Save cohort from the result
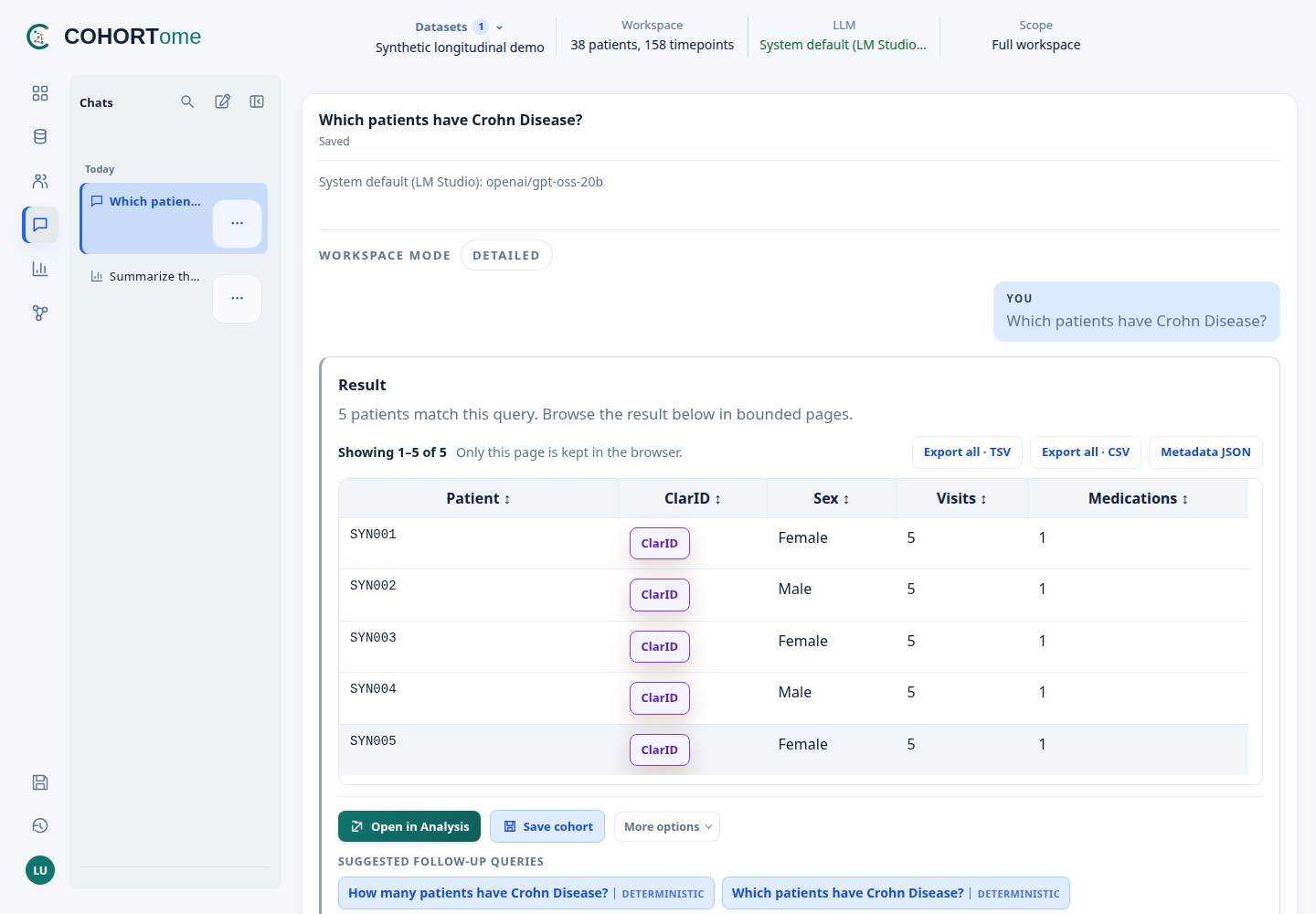 coord(547,826)
